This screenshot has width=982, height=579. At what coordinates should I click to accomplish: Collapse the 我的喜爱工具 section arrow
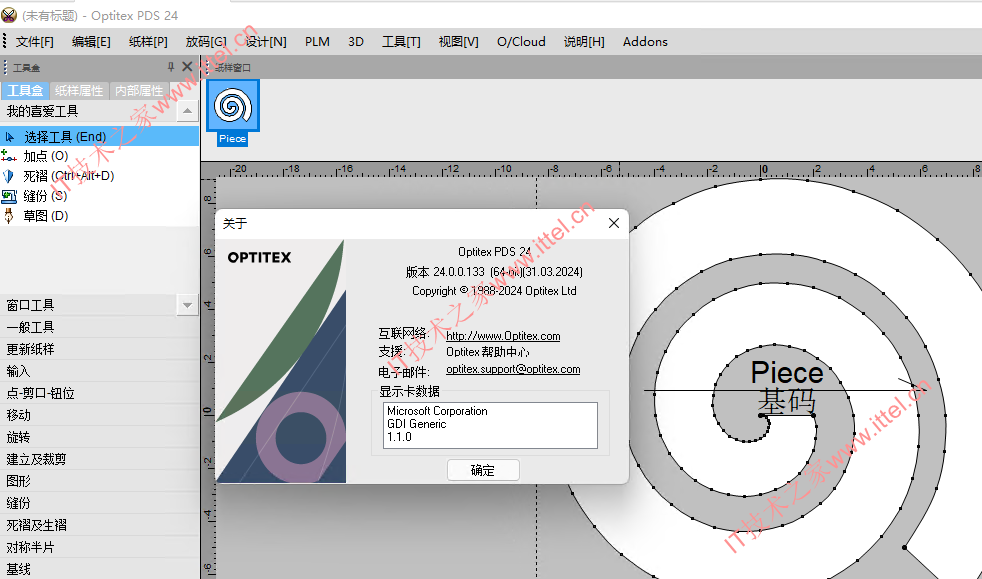[x=187, y=111]
